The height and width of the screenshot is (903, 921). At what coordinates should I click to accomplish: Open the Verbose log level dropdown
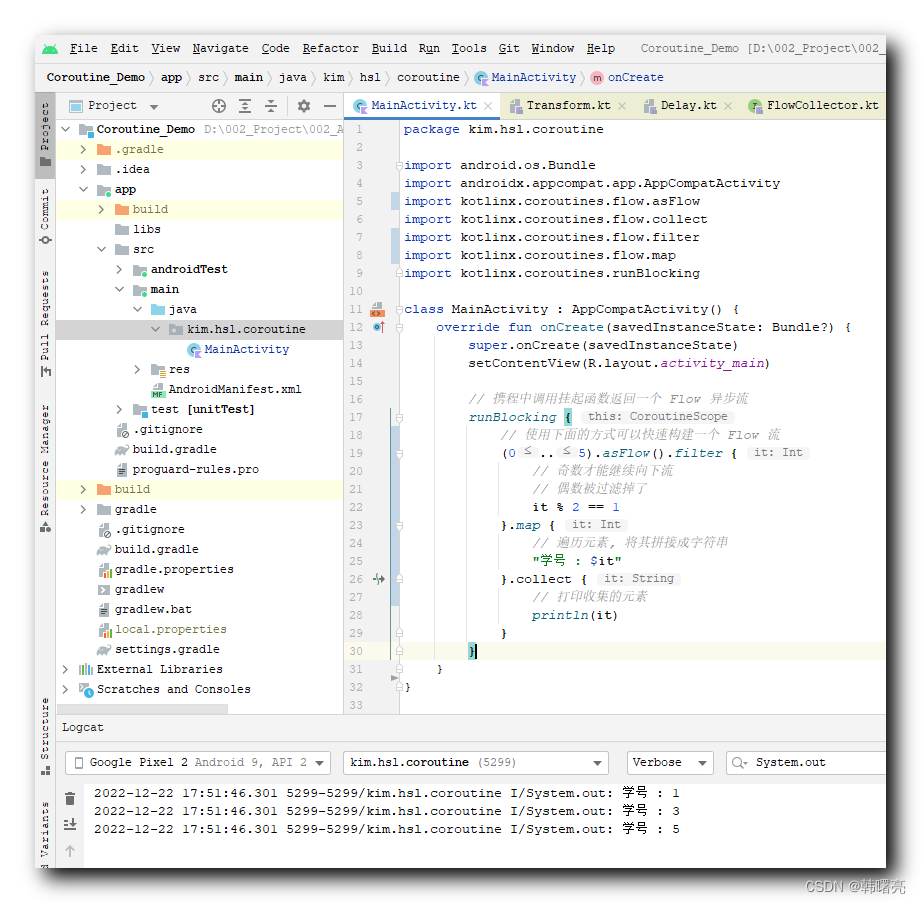tap(670, 763)
